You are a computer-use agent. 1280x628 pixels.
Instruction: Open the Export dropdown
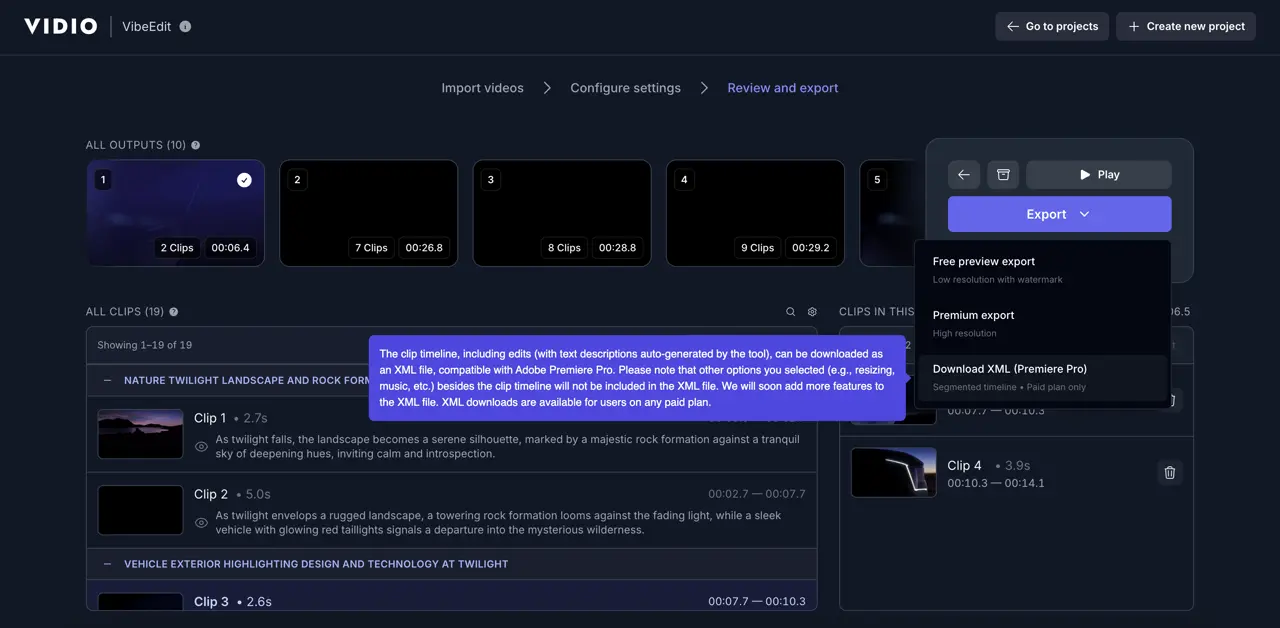1060,214
